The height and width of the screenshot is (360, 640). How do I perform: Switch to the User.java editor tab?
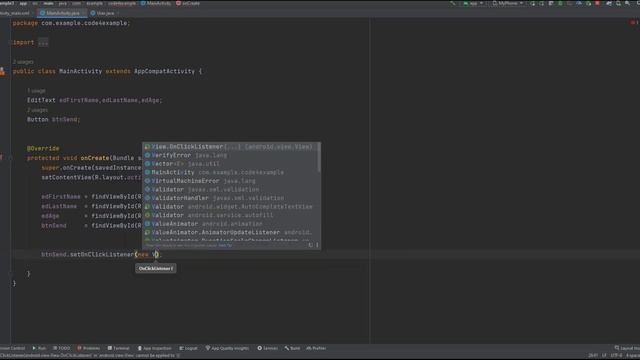pyautogui.click(x=104, y=13)
